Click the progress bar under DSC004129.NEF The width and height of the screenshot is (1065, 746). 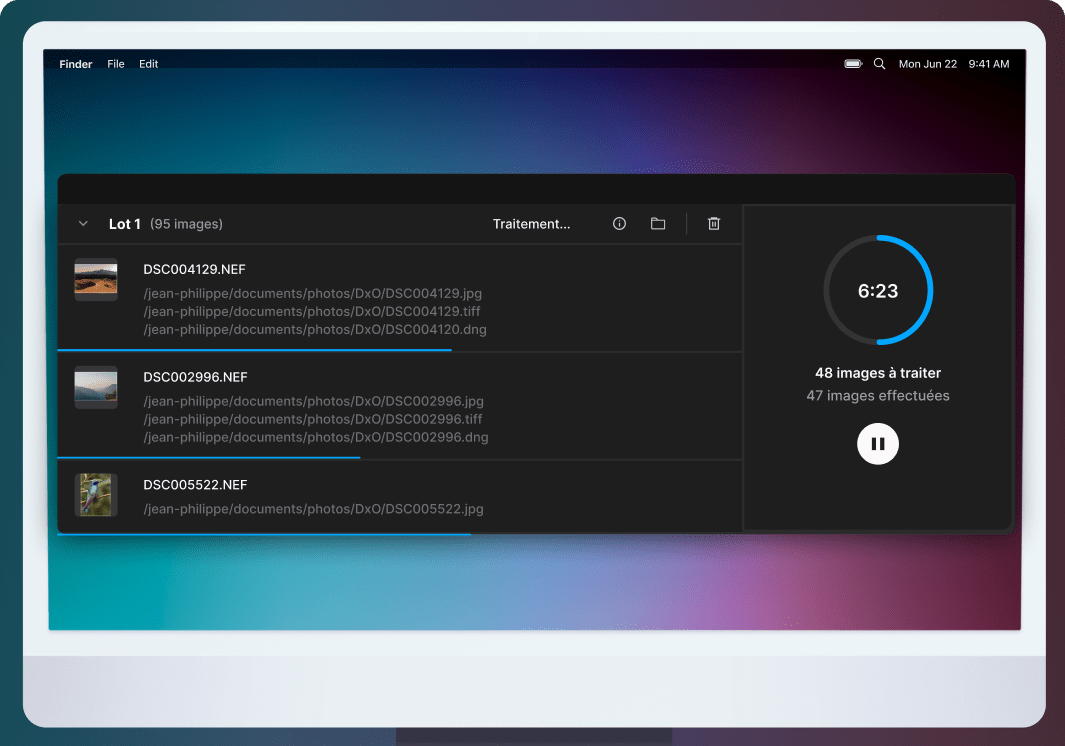[255, 350]
